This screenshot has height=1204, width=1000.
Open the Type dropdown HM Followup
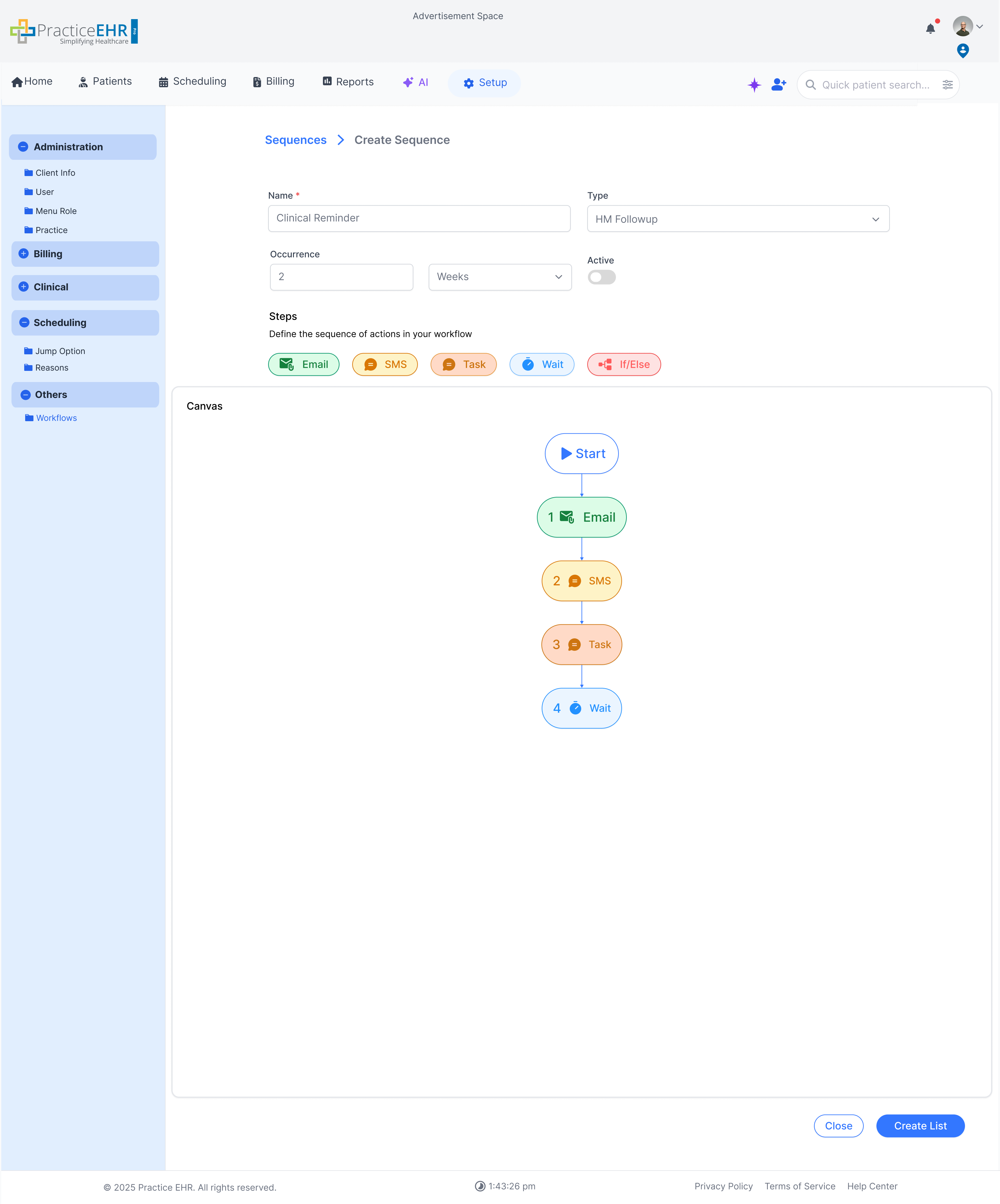coord(737,219)
